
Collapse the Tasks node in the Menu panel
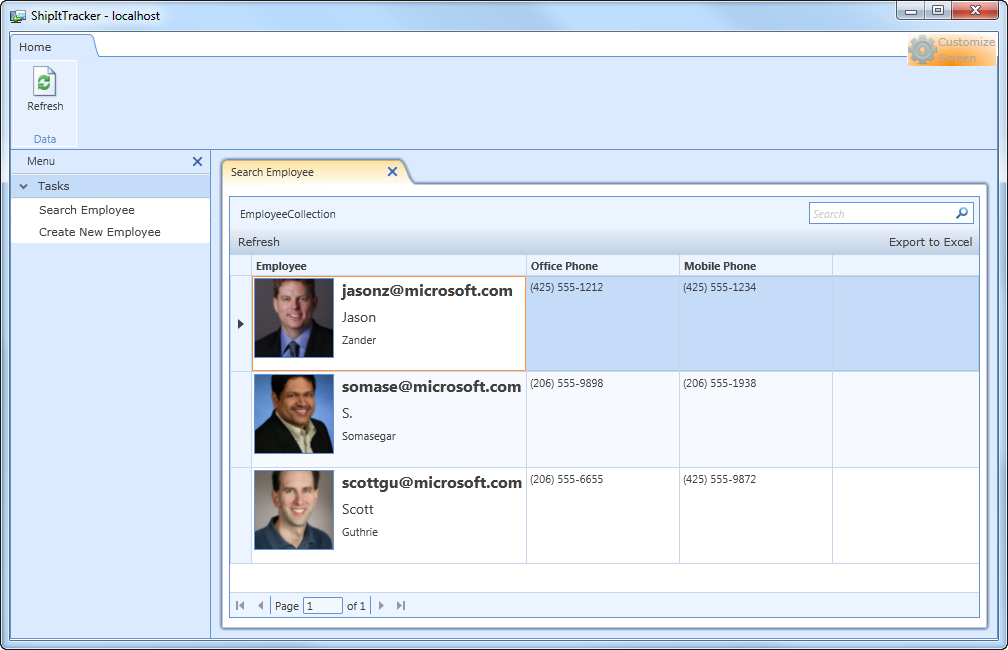click(23, 186)
